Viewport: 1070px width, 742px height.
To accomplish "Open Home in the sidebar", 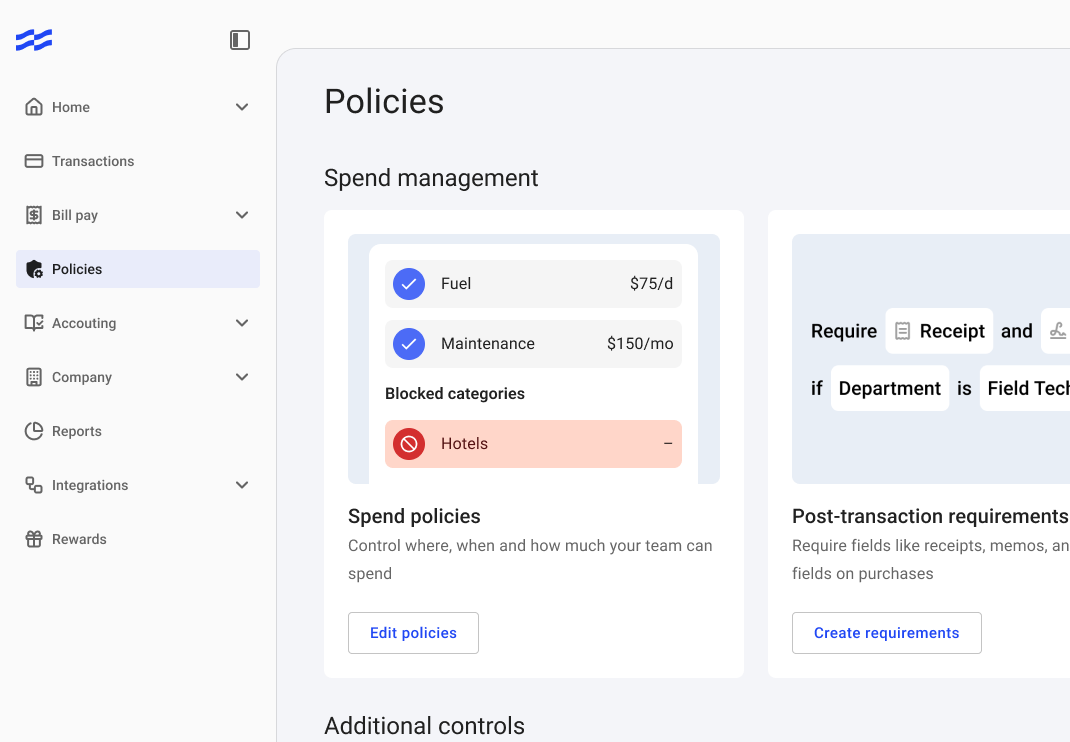I will pyautogui.click(x=138, y=107).
